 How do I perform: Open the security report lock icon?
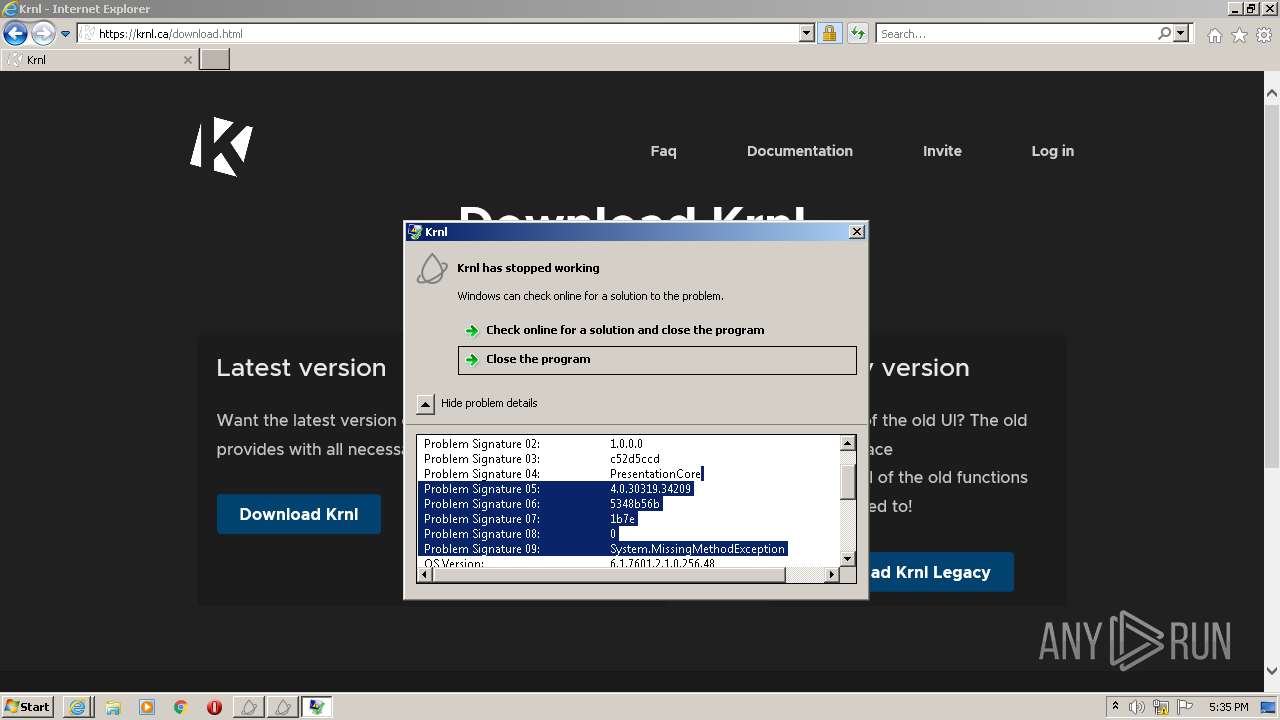pyautogui.click(x=829, y=34)
